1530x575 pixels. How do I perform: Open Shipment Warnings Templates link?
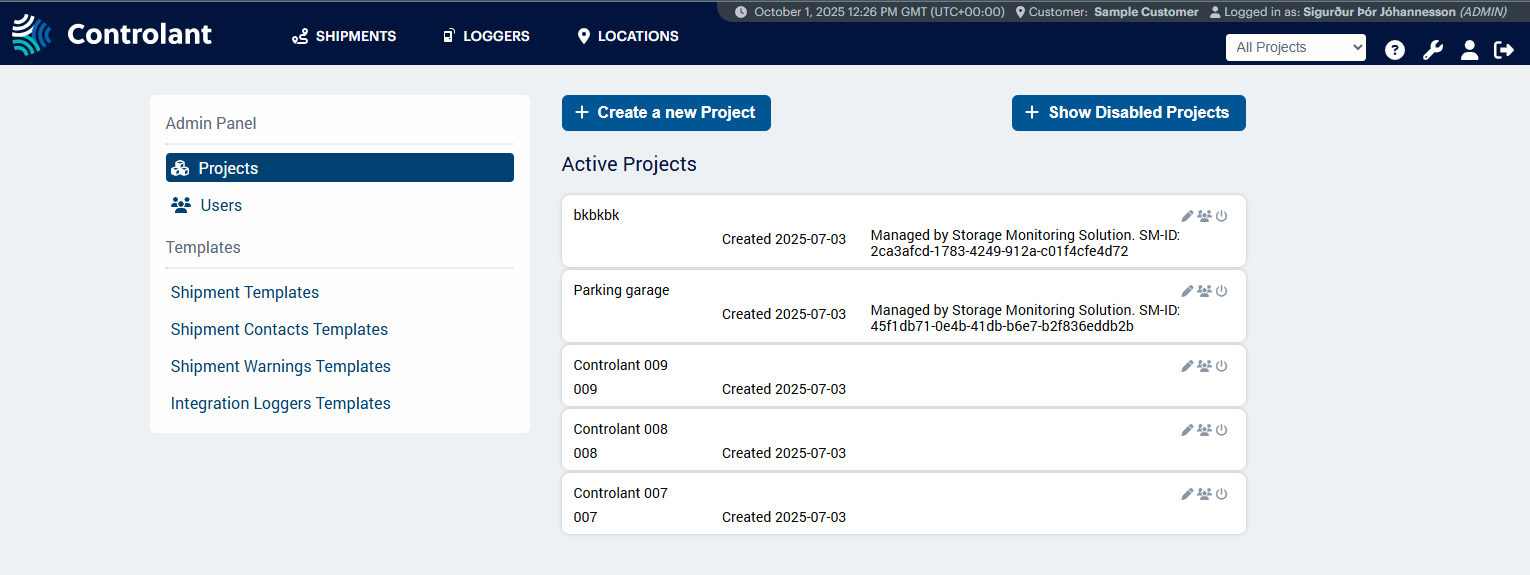280,366
